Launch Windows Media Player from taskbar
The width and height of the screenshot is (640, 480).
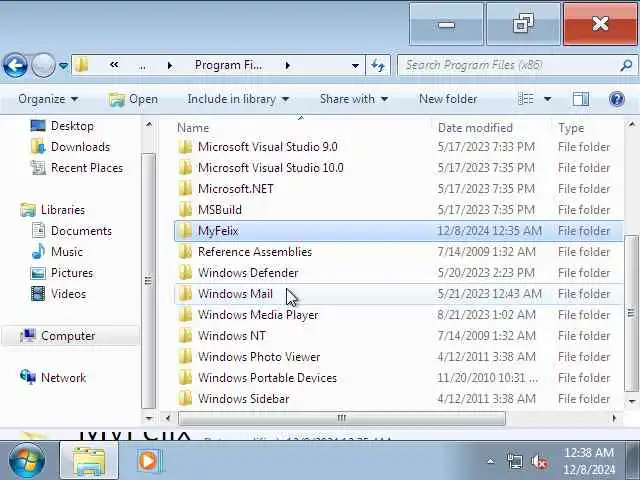point(149,461)
